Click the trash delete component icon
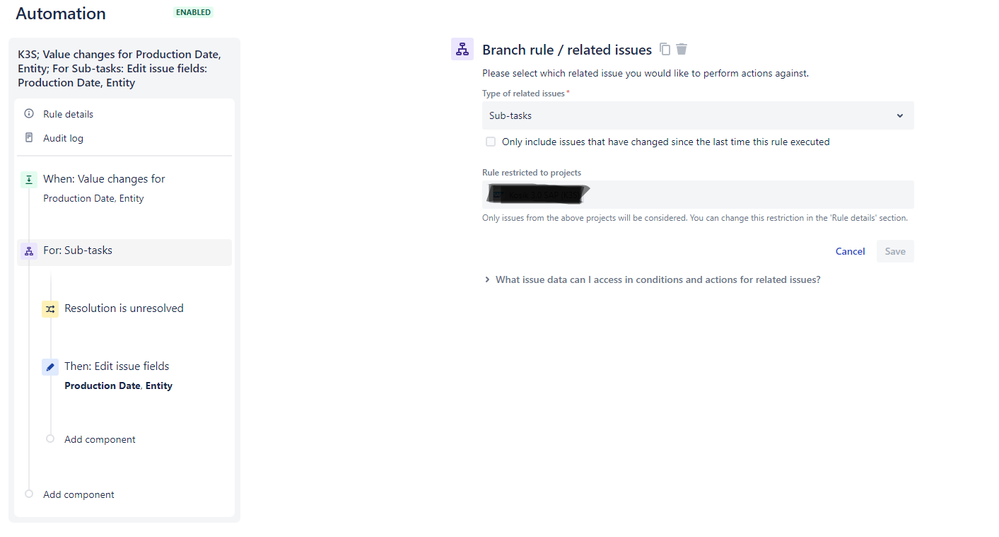Screen dimensions: 999x537 click(x=682, y=49)
